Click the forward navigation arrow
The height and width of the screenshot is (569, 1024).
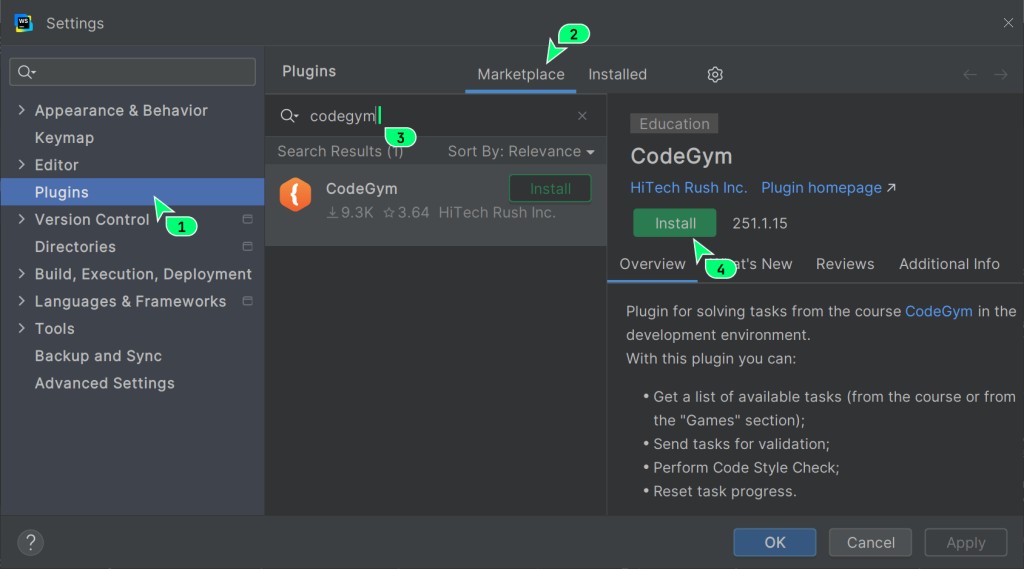[x=1000, y=75]
